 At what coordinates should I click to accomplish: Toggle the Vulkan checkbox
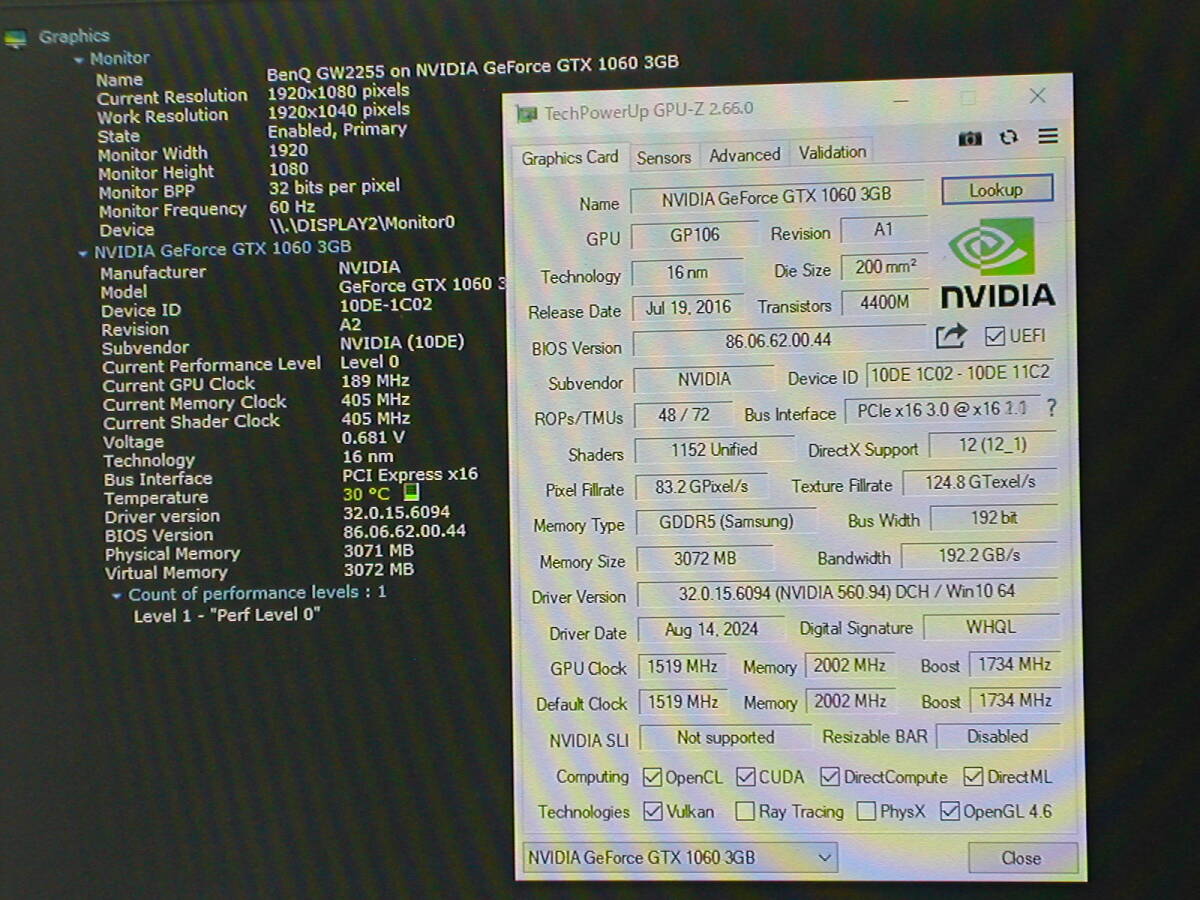coord(653,811)
